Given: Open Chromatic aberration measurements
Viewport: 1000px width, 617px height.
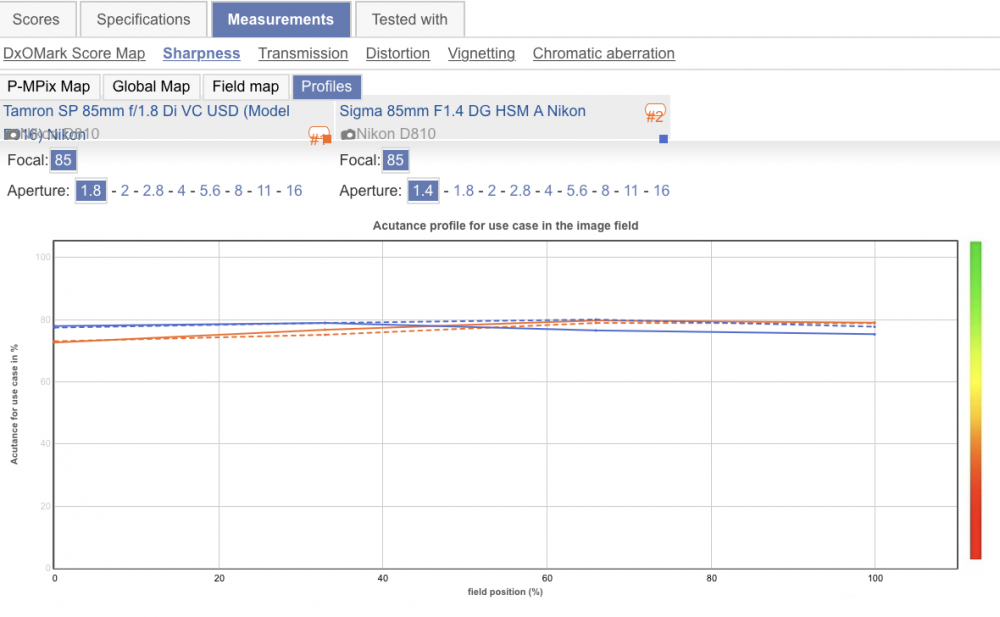Looking at the screenshot, I should [604, 54].
